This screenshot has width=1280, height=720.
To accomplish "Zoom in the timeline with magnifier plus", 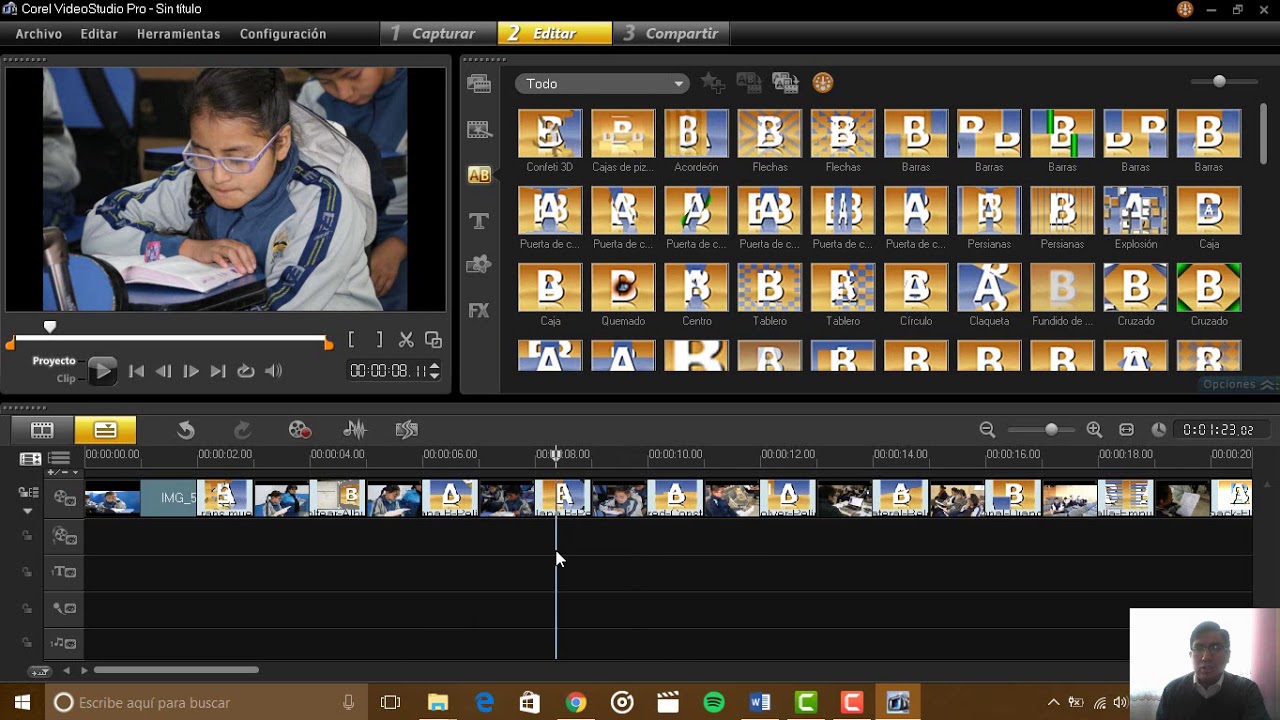I will 1094,430.
